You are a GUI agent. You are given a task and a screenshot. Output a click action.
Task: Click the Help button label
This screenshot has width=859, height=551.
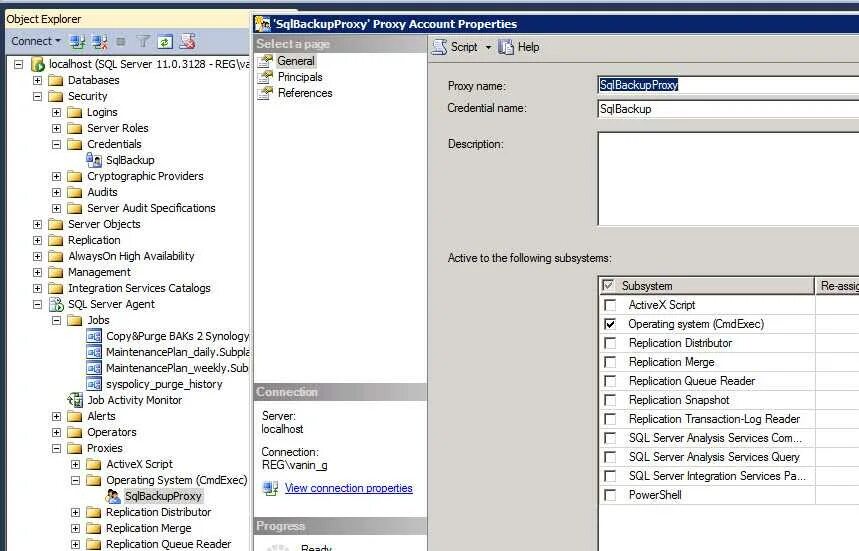[529, 47]
